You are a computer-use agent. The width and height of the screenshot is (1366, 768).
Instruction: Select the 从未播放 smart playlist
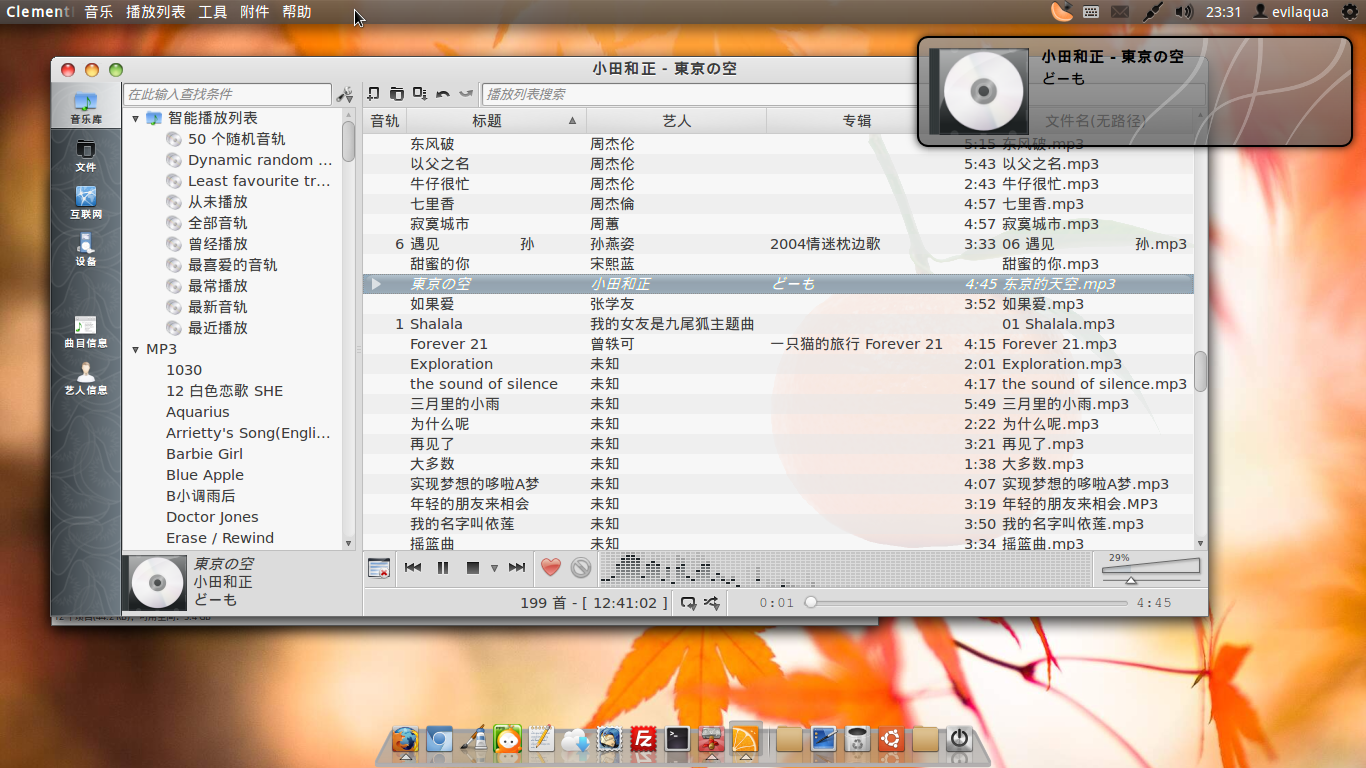[217, 203]
